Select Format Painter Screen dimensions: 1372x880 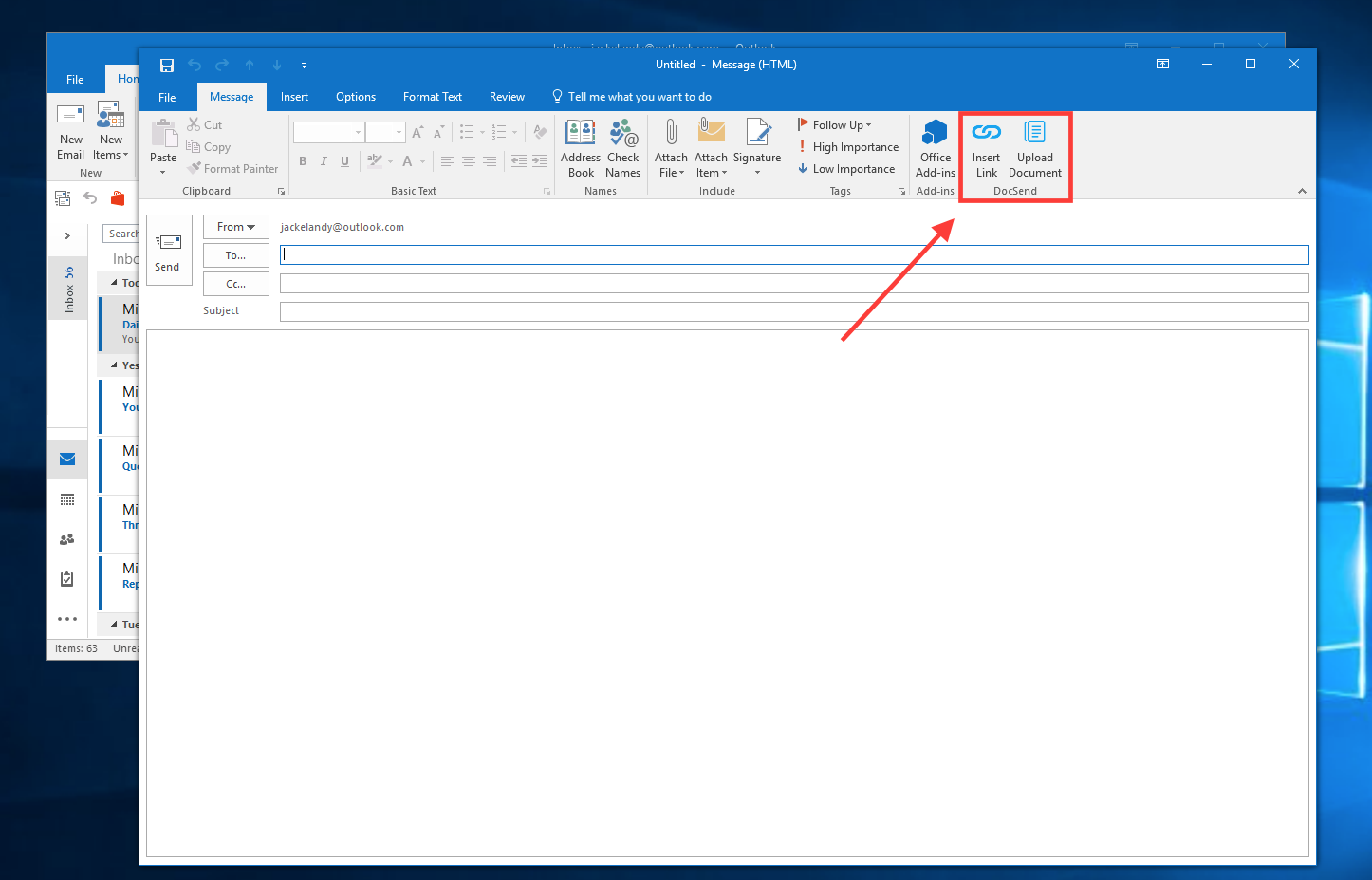pyautogui.click(x=232, y=169)
